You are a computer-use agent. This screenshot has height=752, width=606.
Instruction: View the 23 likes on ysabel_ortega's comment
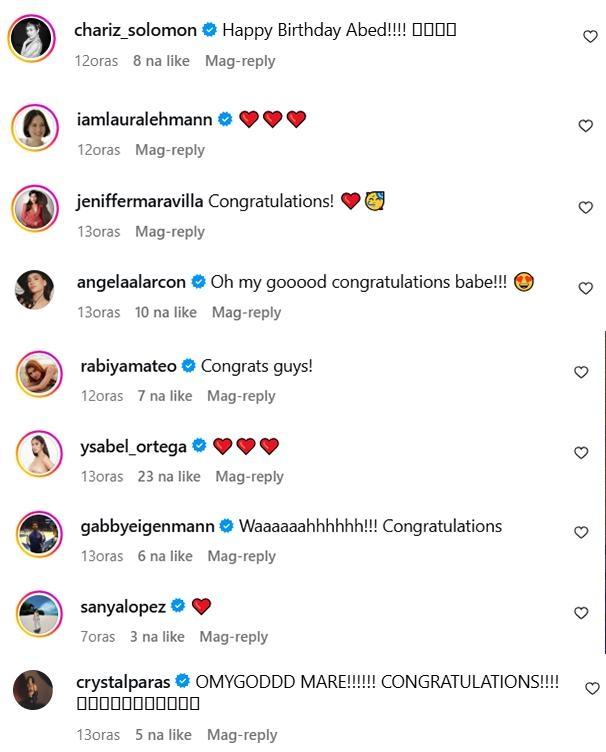[169, 476]
